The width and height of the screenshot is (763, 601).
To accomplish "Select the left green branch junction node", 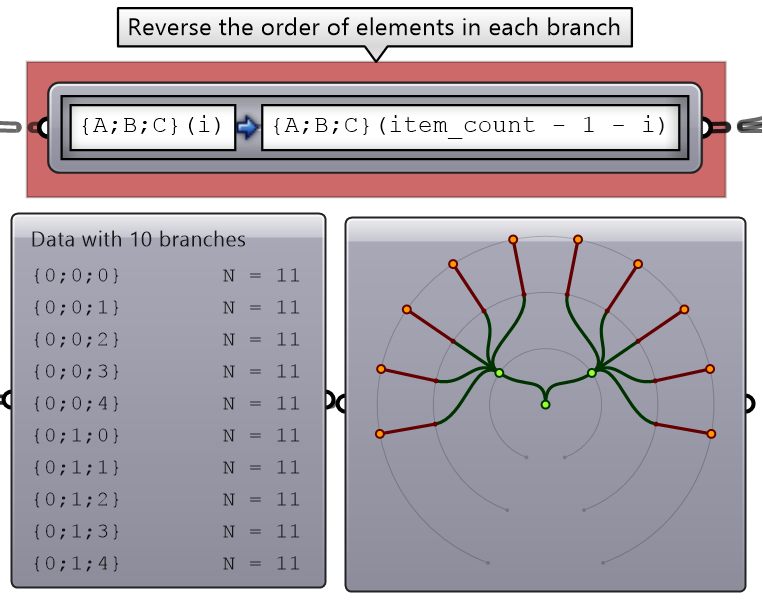I will pyautogui.click(x=499, y=373).
